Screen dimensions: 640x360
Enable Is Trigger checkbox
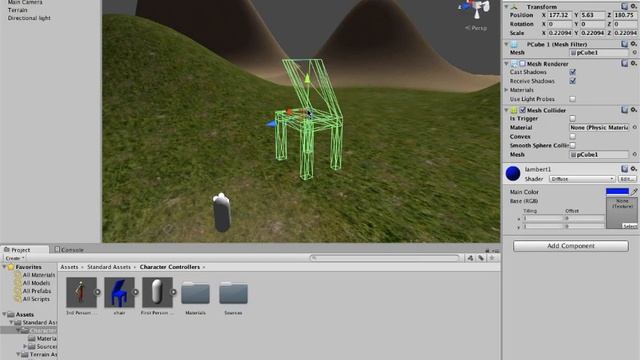pyautogui.click(x=573, y=118)
